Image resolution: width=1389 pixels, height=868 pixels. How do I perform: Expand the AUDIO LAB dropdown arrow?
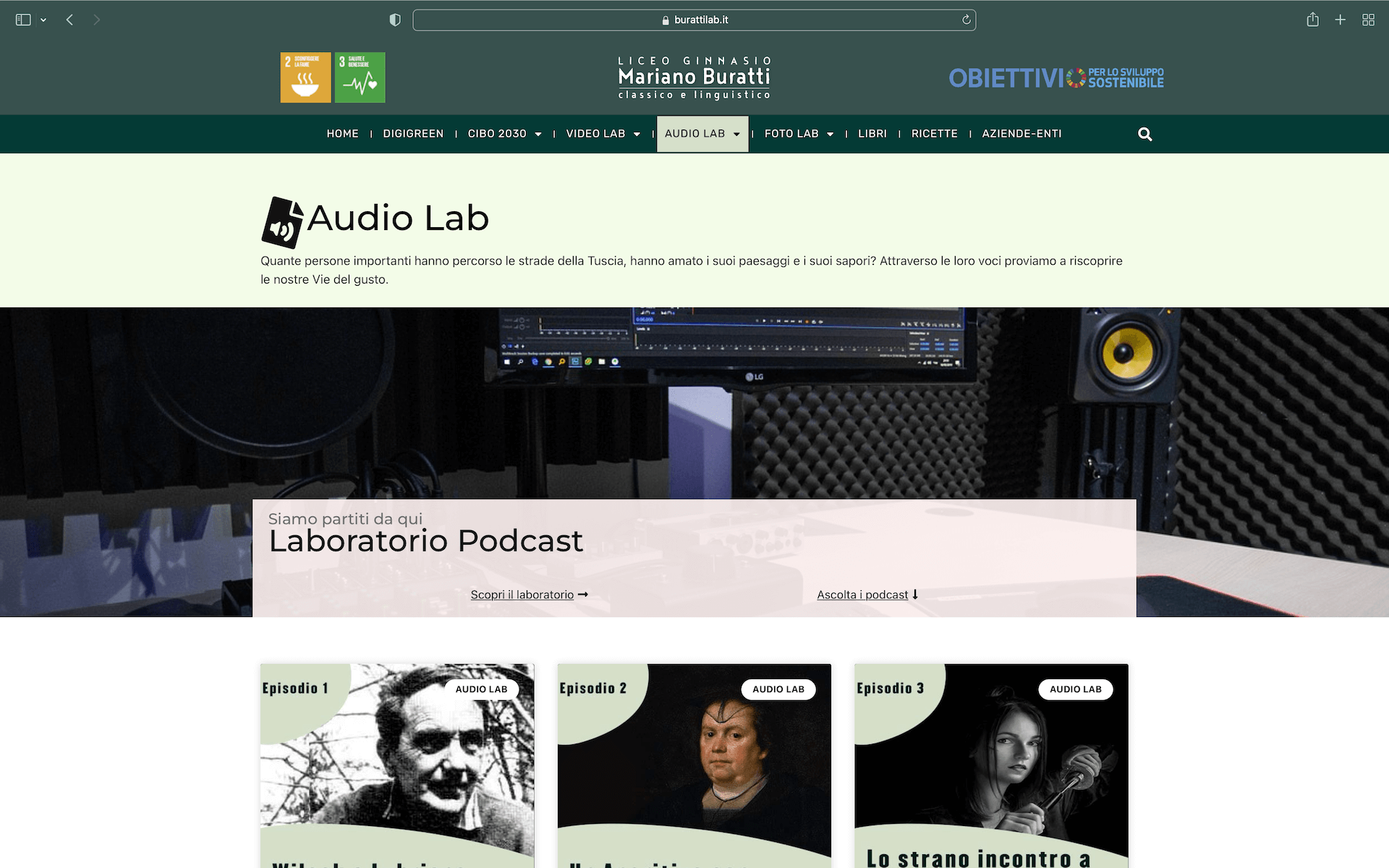point(736,135)
